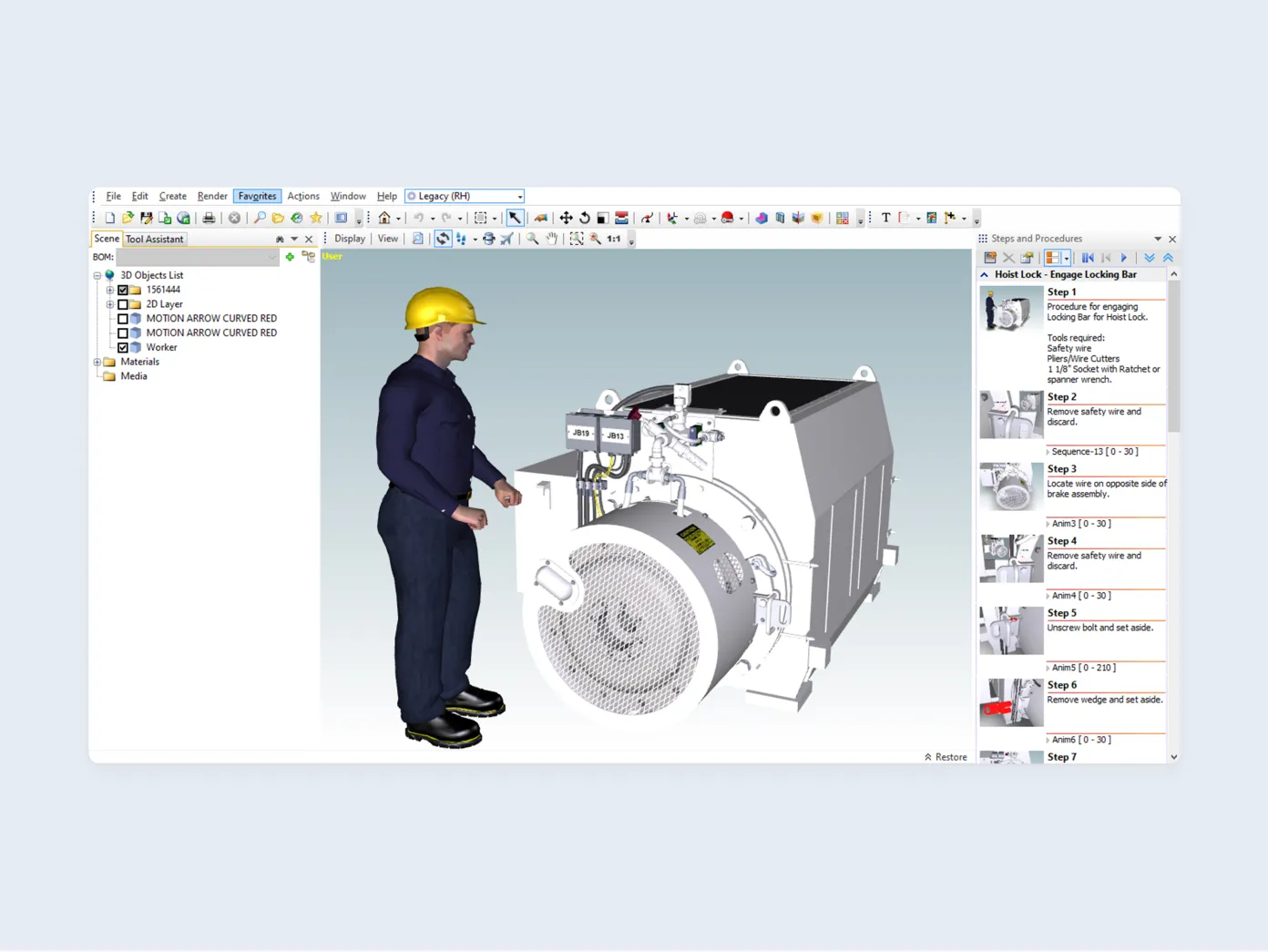Click the View button in view toolbar
The height and width of the screenshot is (952, 1268).
388,239
